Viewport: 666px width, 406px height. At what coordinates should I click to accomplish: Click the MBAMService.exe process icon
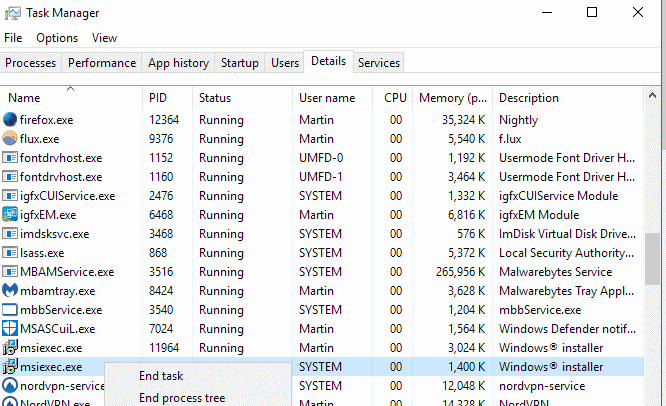(x=10, y=271)
